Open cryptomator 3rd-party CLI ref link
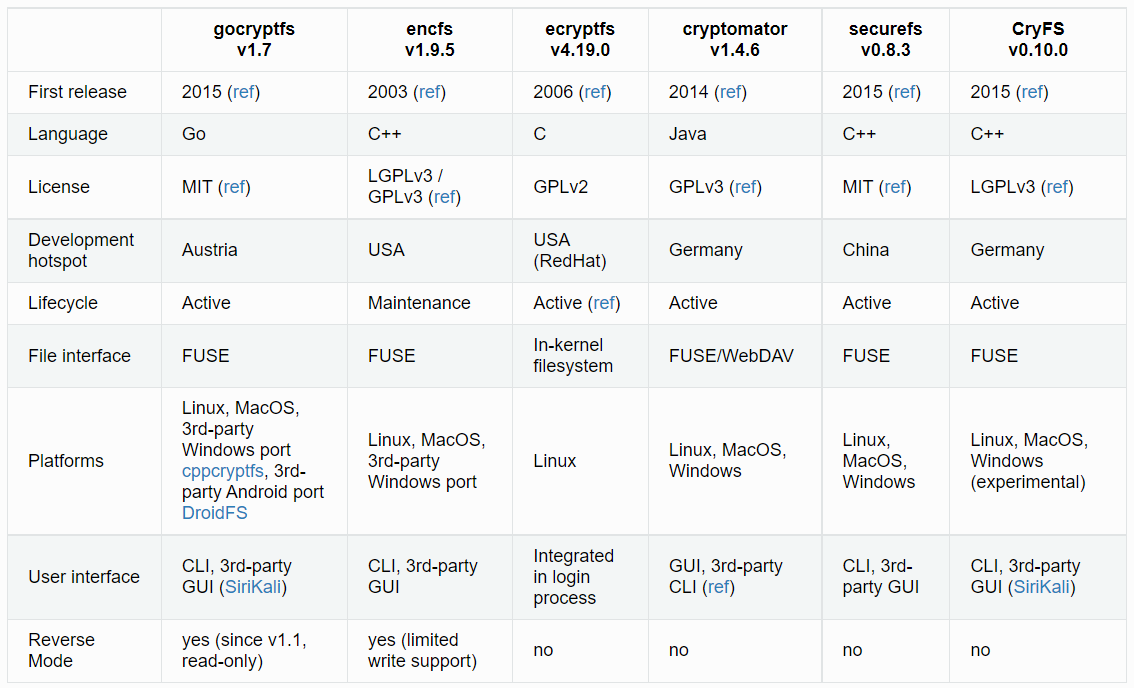1134x688 pixels. point(718,587)
